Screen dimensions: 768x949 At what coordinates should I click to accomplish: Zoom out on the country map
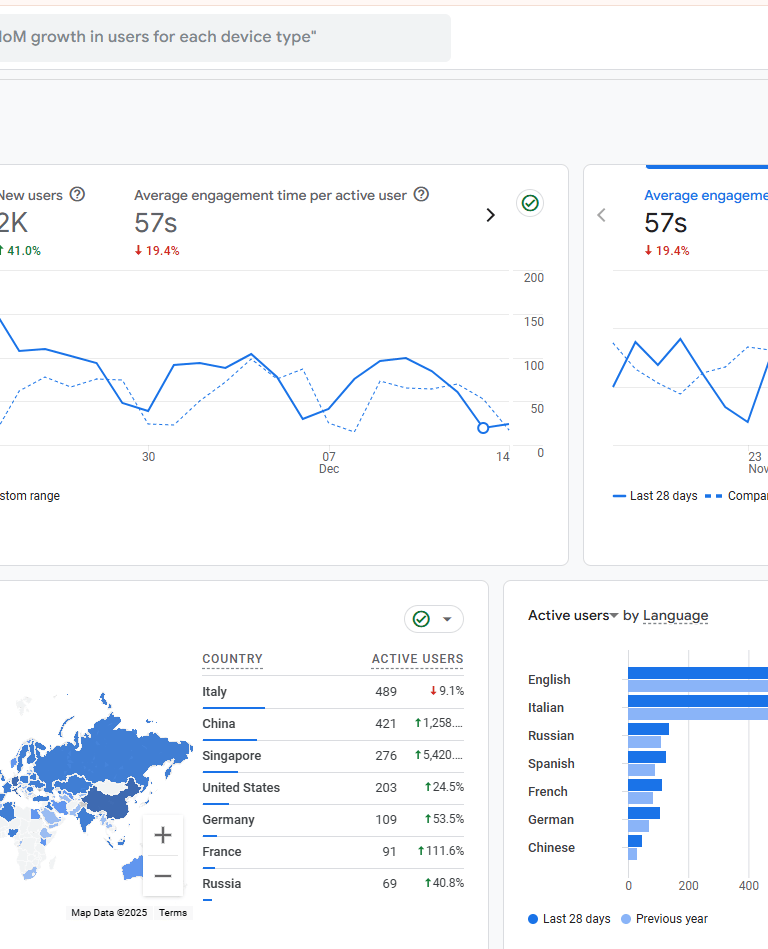tap(163, 876)
